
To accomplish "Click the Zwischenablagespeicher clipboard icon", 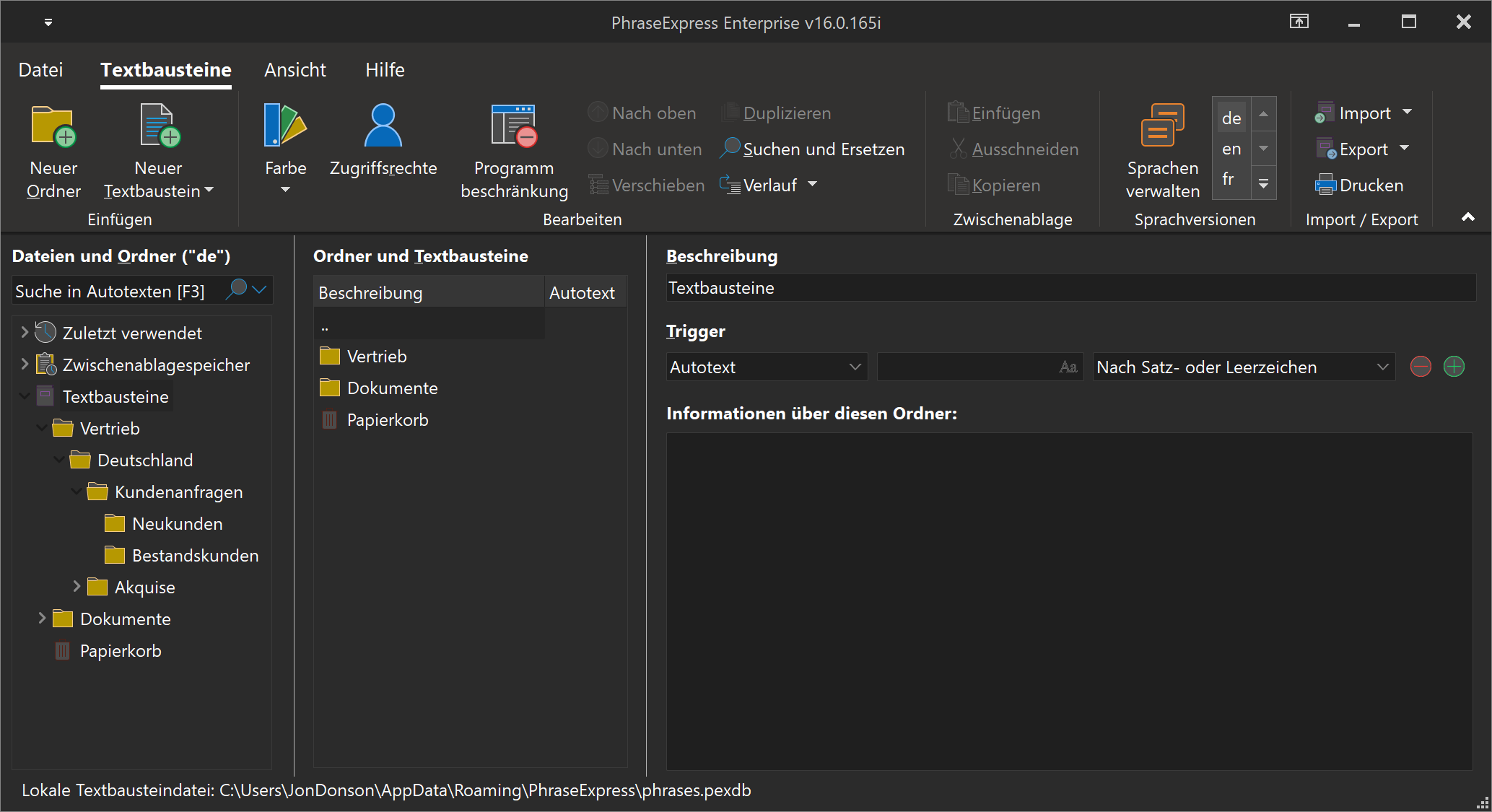I will point(45,364).
